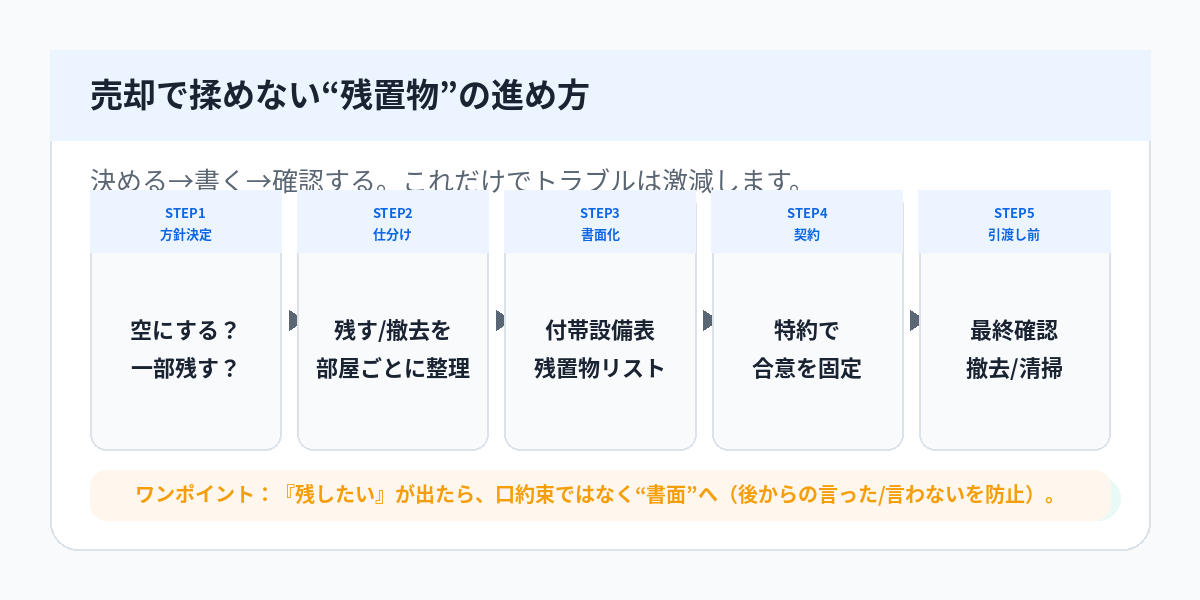Image resolution: width=1200 pixels, height=600 pixels.
Task: Select the 付帯設備表 text
Action: tap(600, 330)
